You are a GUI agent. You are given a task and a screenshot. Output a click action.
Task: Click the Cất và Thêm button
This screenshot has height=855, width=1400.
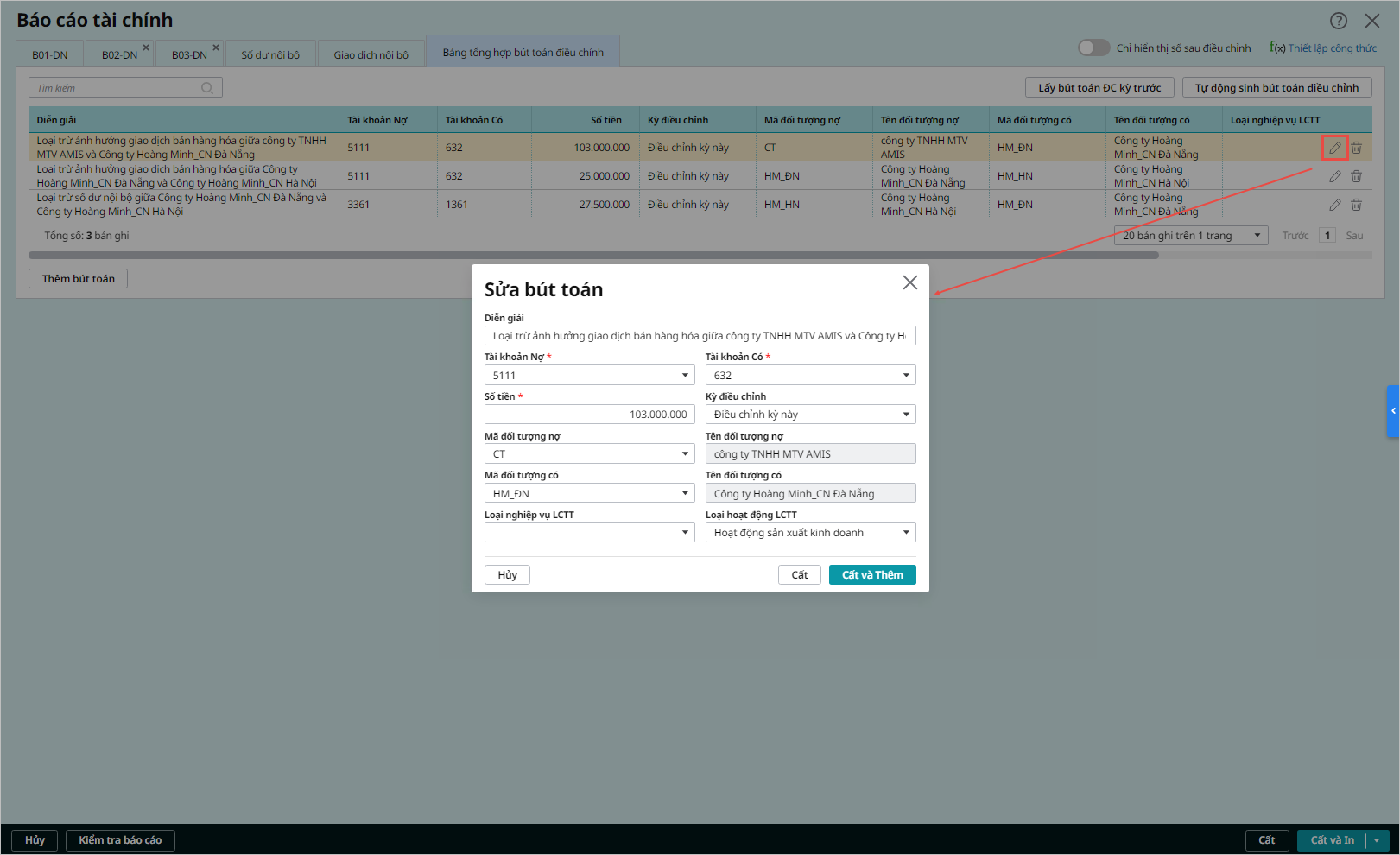click(871, 575)
